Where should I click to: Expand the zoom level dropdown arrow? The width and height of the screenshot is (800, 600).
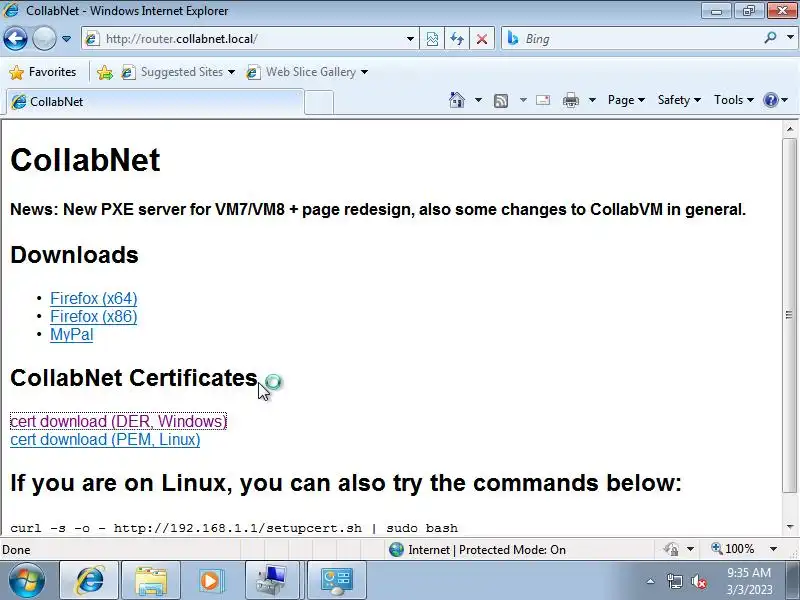pos(773,549)
